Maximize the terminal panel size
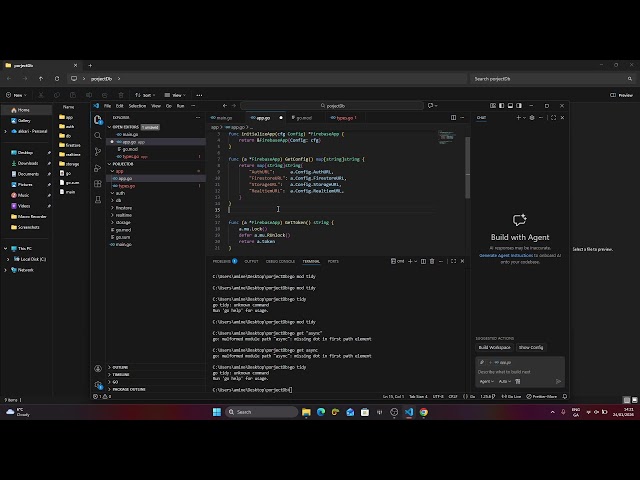 coord(453,261)
